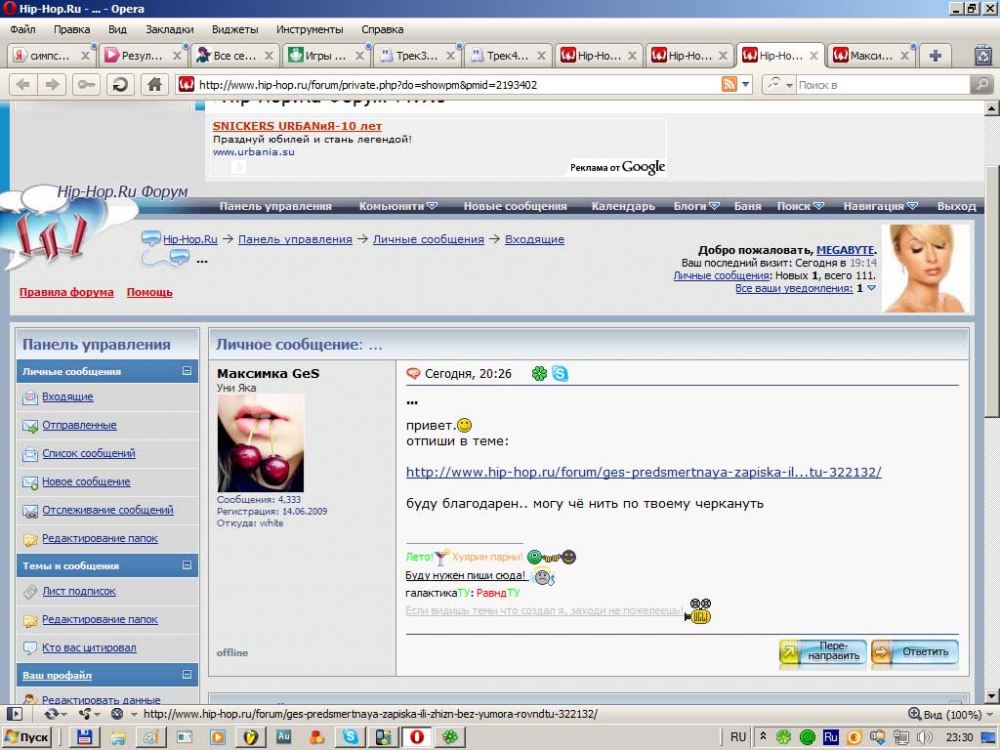Click Максимка GeS cherry avatar

[x=260, y=443]
